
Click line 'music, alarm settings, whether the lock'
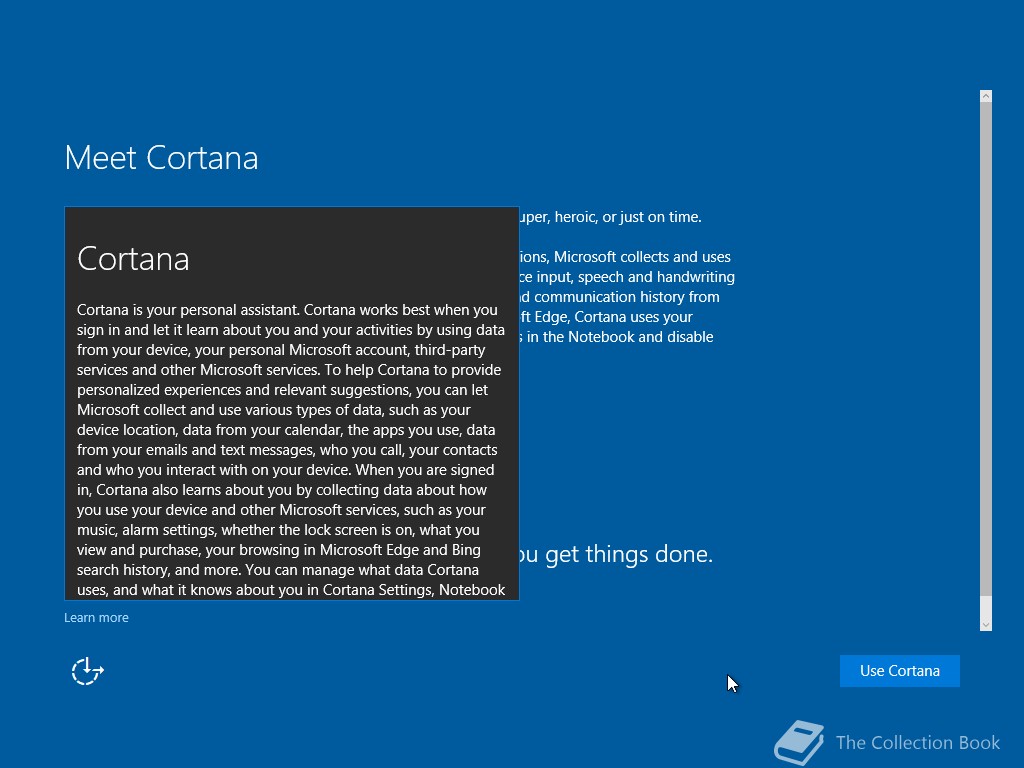[278, 530]
